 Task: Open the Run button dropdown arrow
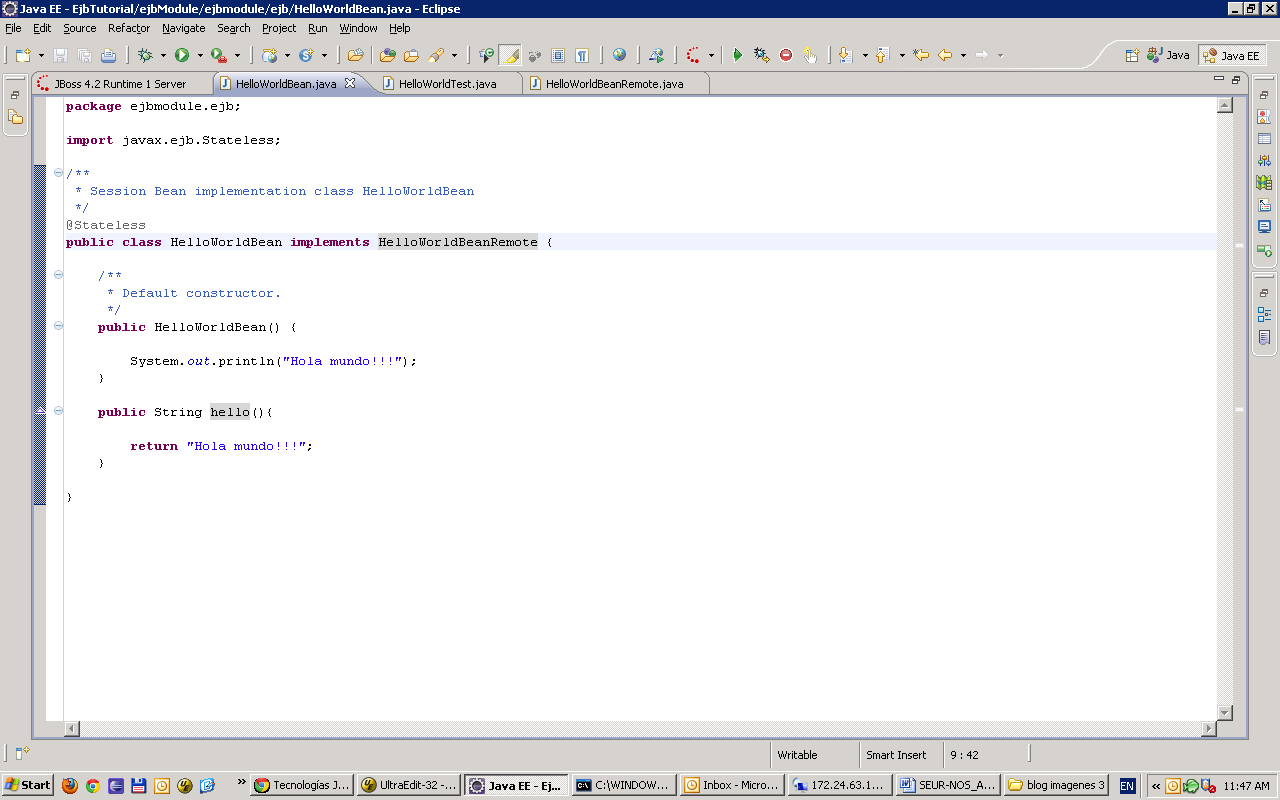click(x=198, y=55)
